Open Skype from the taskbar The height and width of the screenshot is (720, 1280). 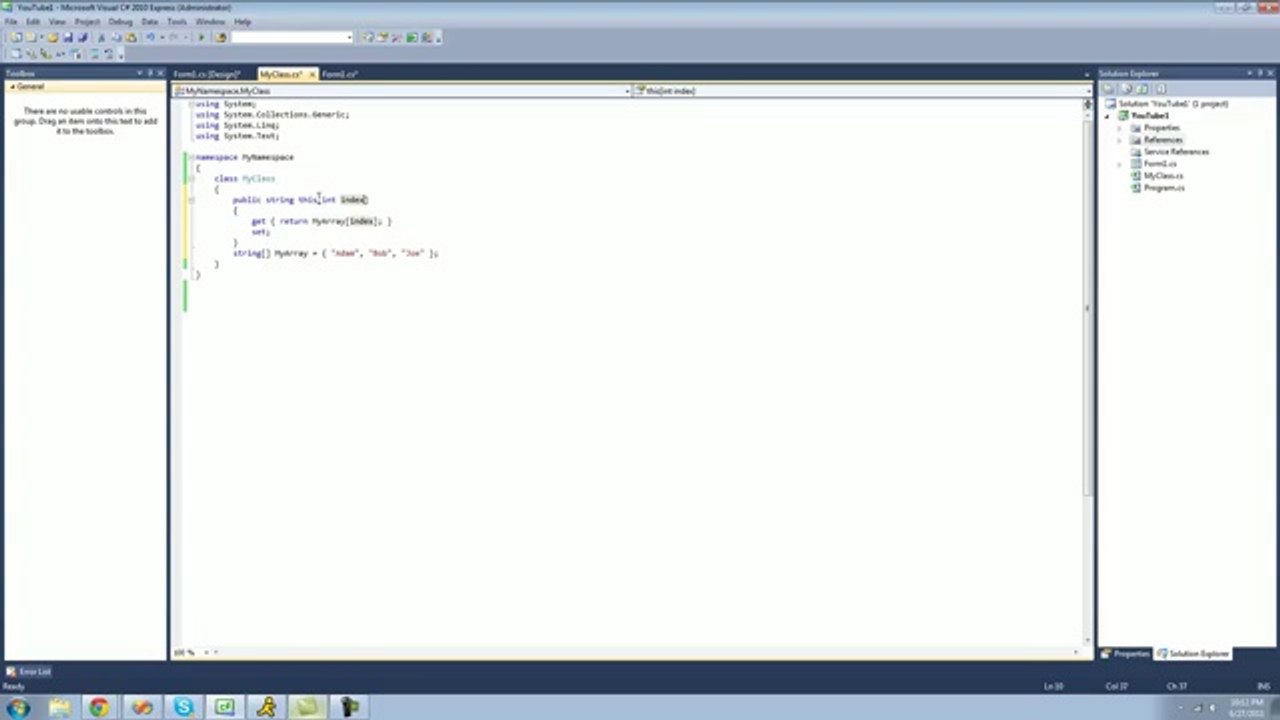click(x=183, y=708)
